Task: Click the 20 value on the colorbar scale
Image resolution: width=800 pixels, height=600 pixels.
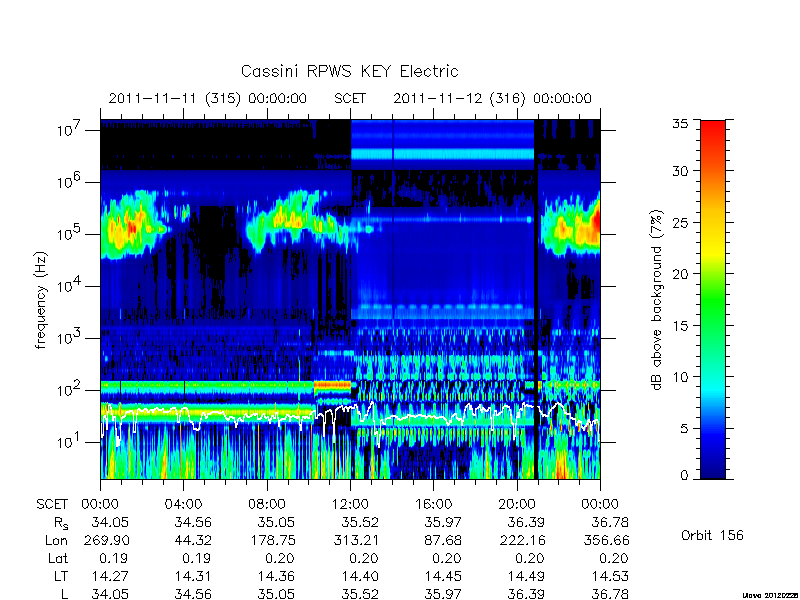Action: coord(680,273)
